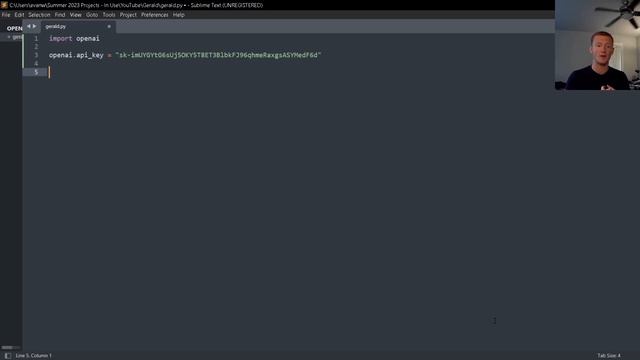
Task: Open Tab Size: 4 indentation selector
Action: coord(609,356)
